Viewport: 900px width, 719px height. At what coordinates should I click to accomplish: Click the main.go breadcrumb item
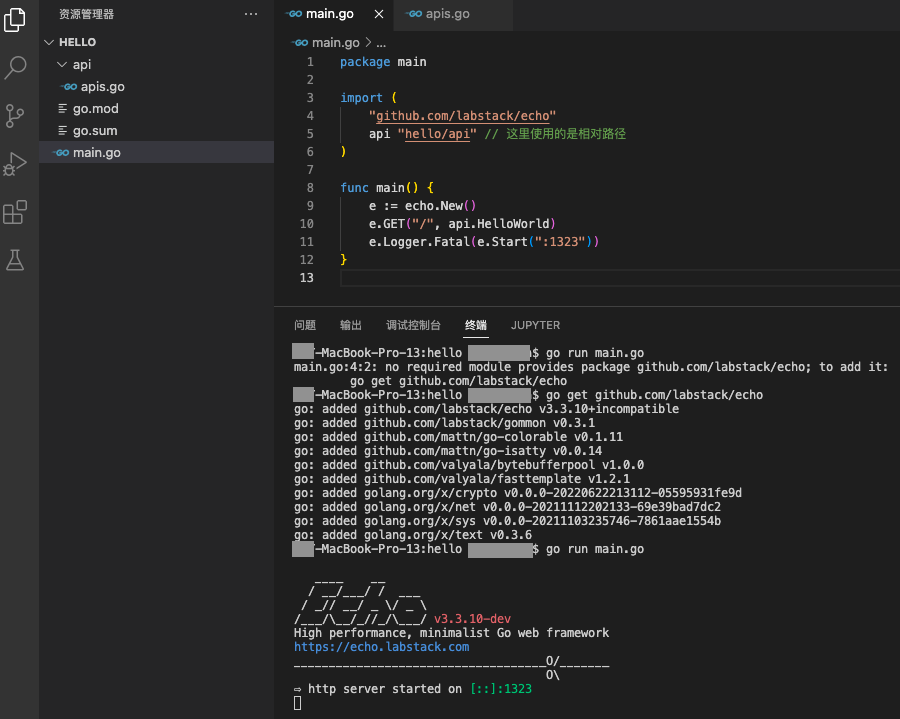pyautogui.click(x=336, y=43)
